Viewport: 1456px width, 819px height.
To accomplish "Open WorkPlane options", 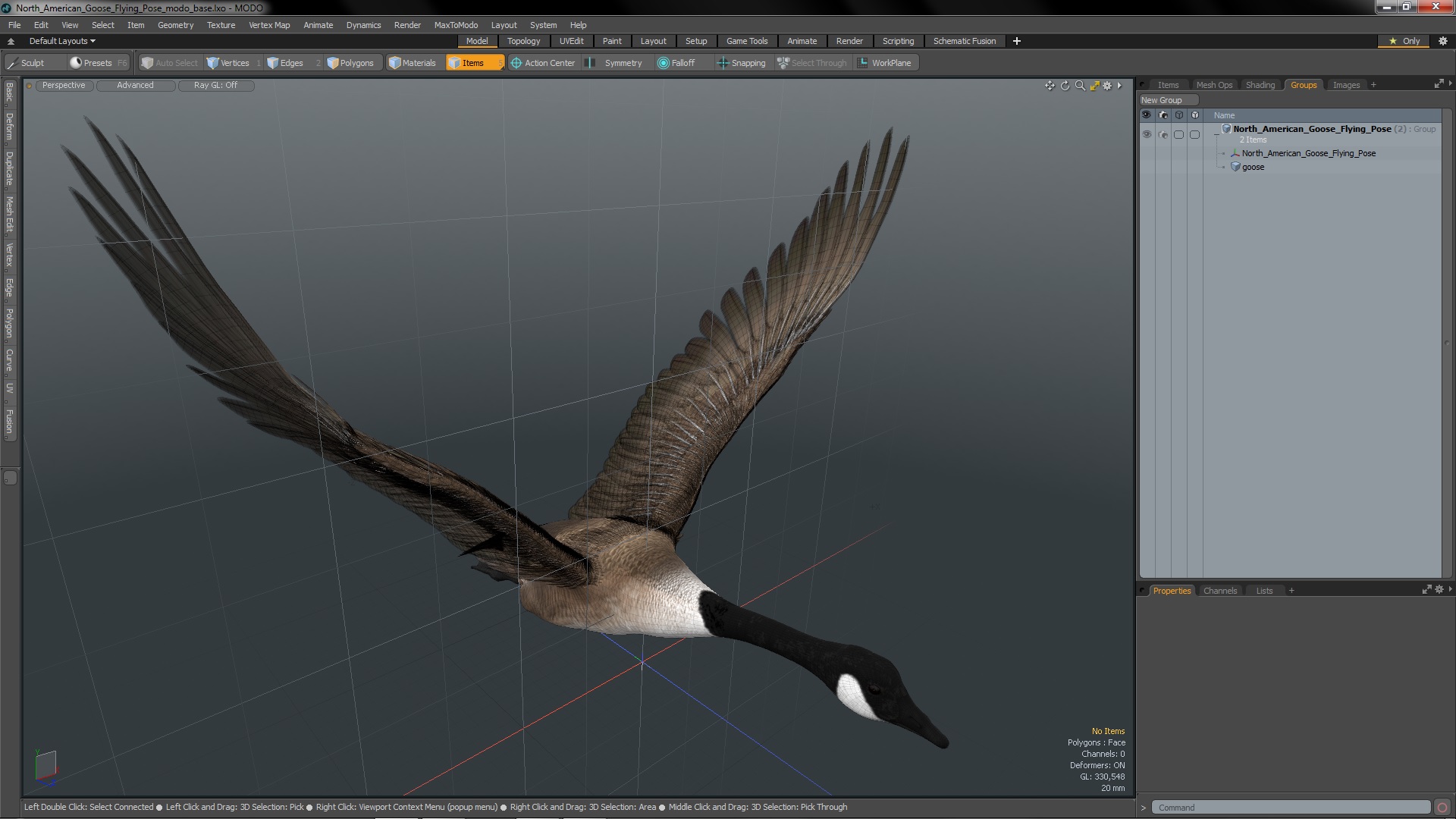I will (885, 63).
